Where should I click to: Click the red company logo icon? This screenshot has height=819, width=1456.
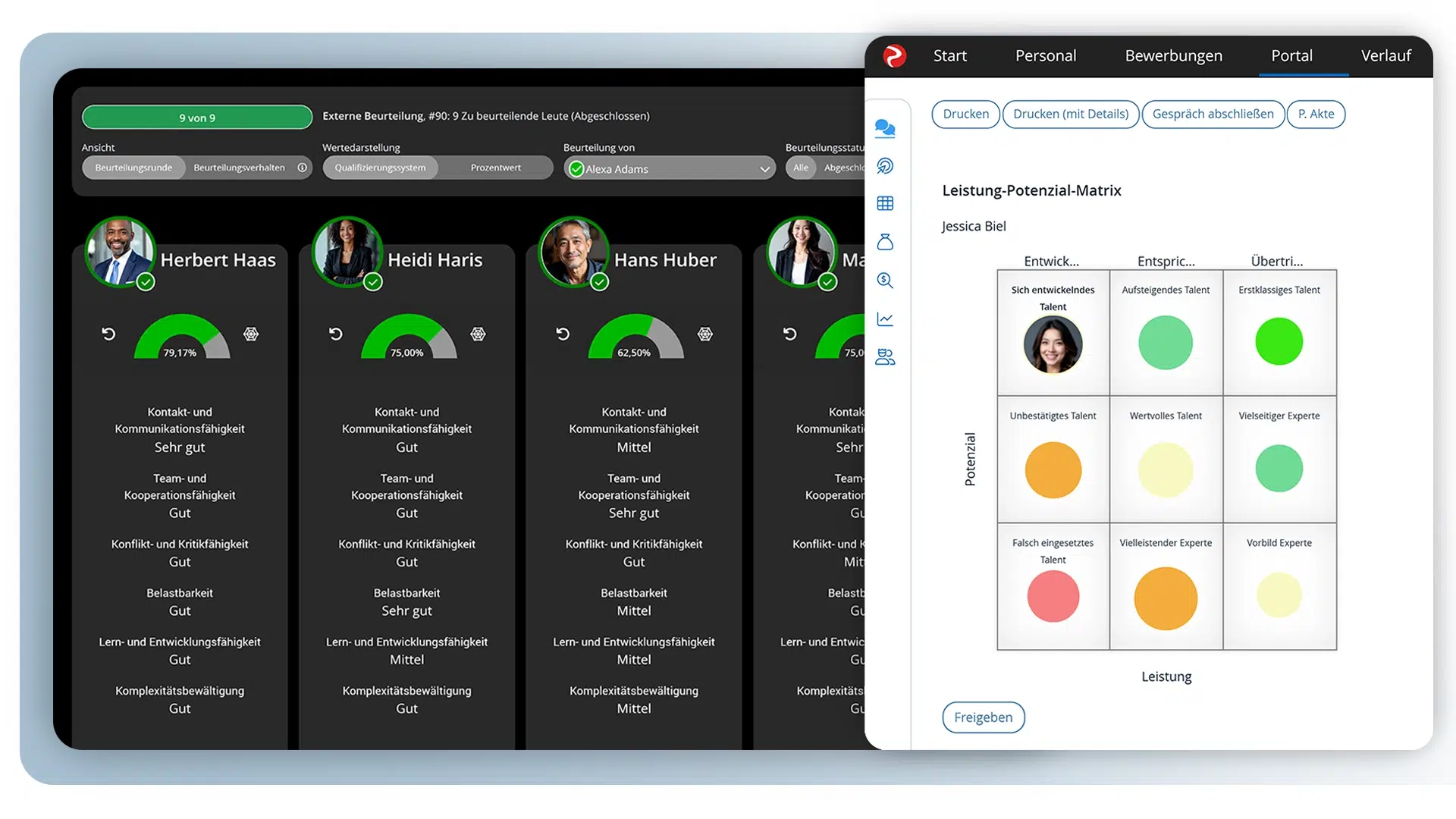click(894, 55)
